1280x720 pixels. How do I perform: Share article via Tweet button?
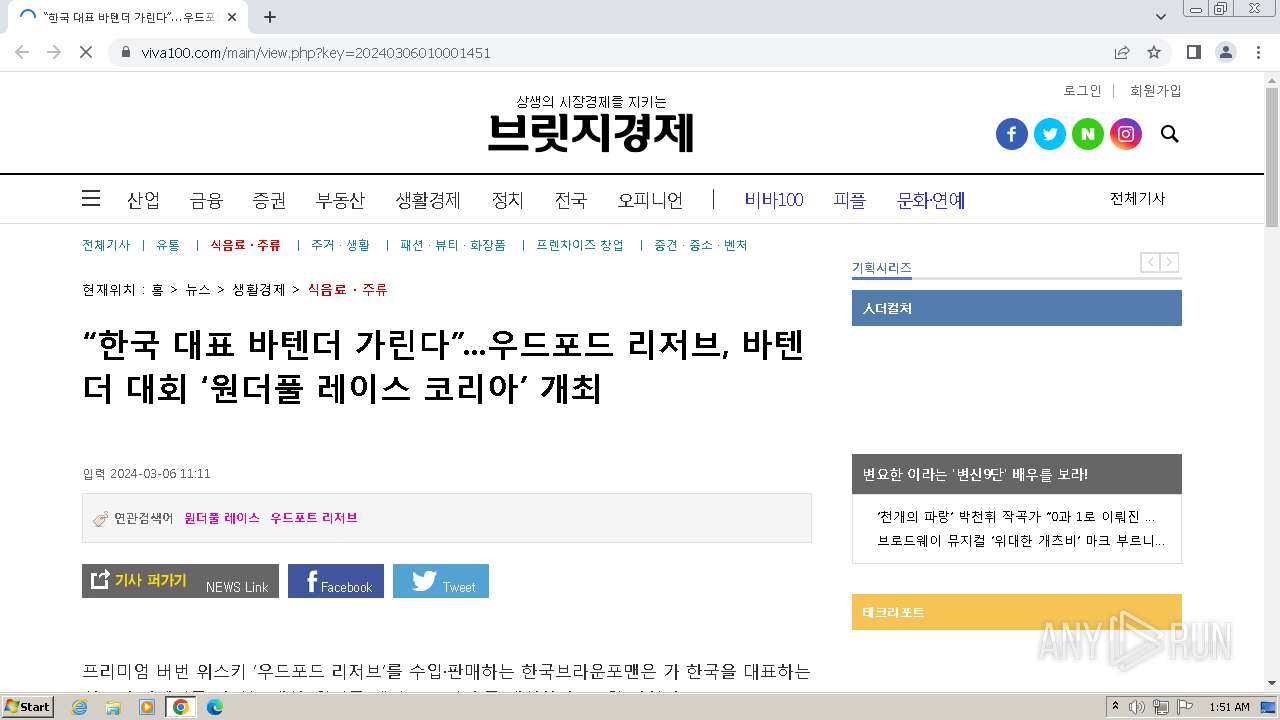click(441, 581)
